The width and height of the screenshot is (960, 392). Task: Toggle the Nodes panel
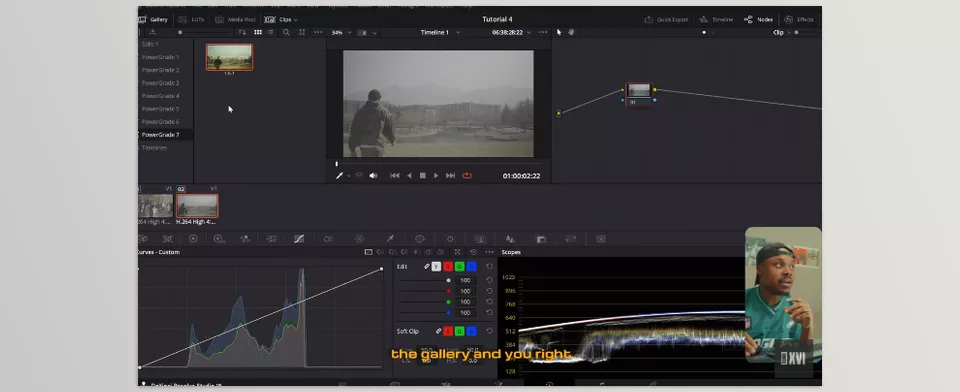tap(759, 20)
